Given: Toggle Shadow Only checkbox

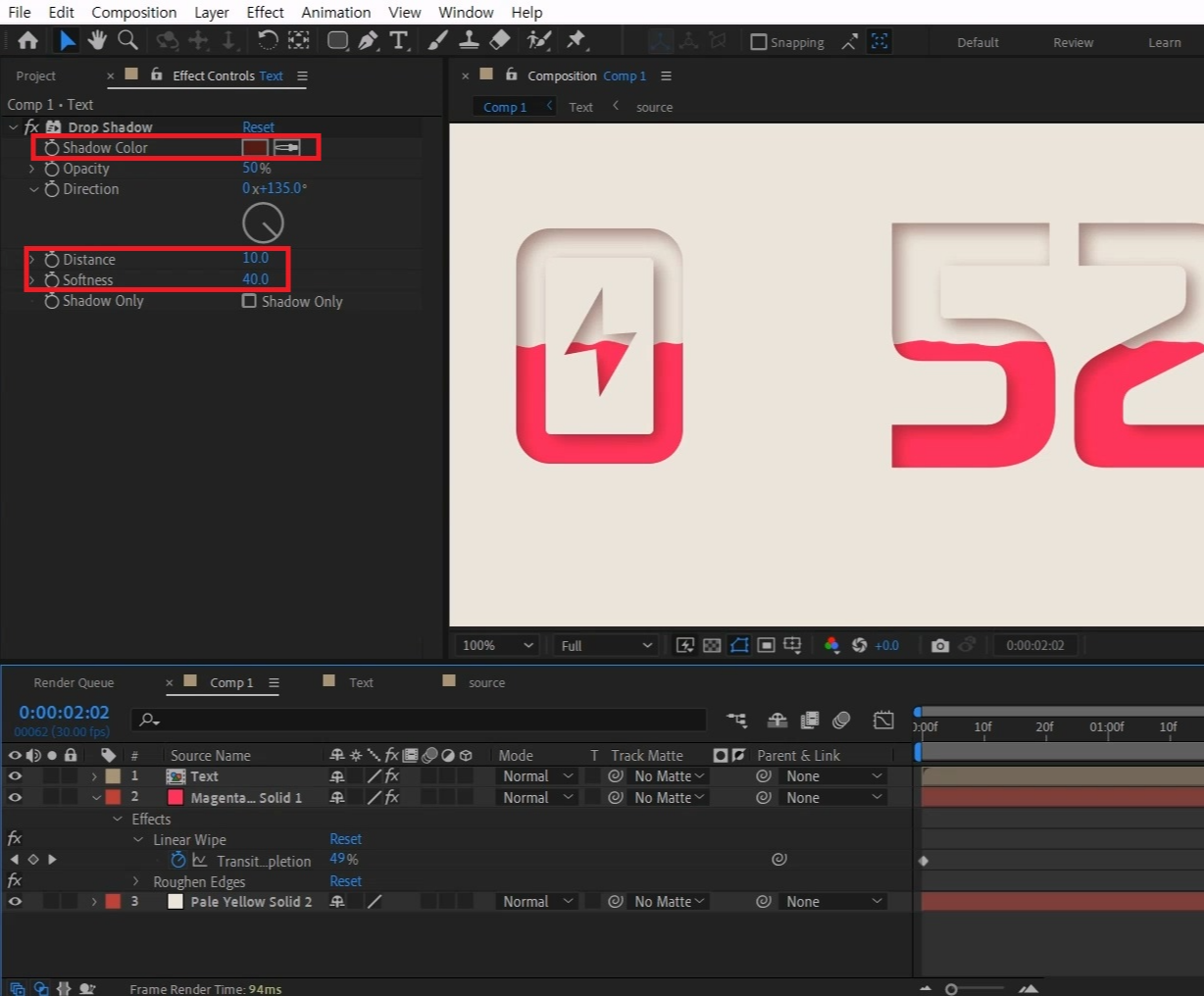Looking at the screenshot, I should pos(249,301).
